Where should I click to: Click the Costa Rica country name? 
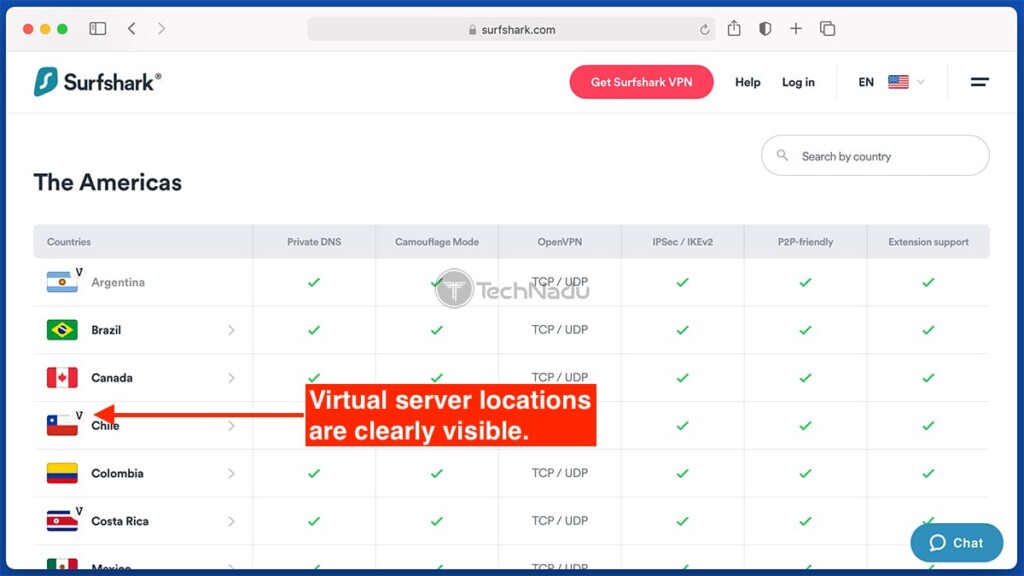120,520
